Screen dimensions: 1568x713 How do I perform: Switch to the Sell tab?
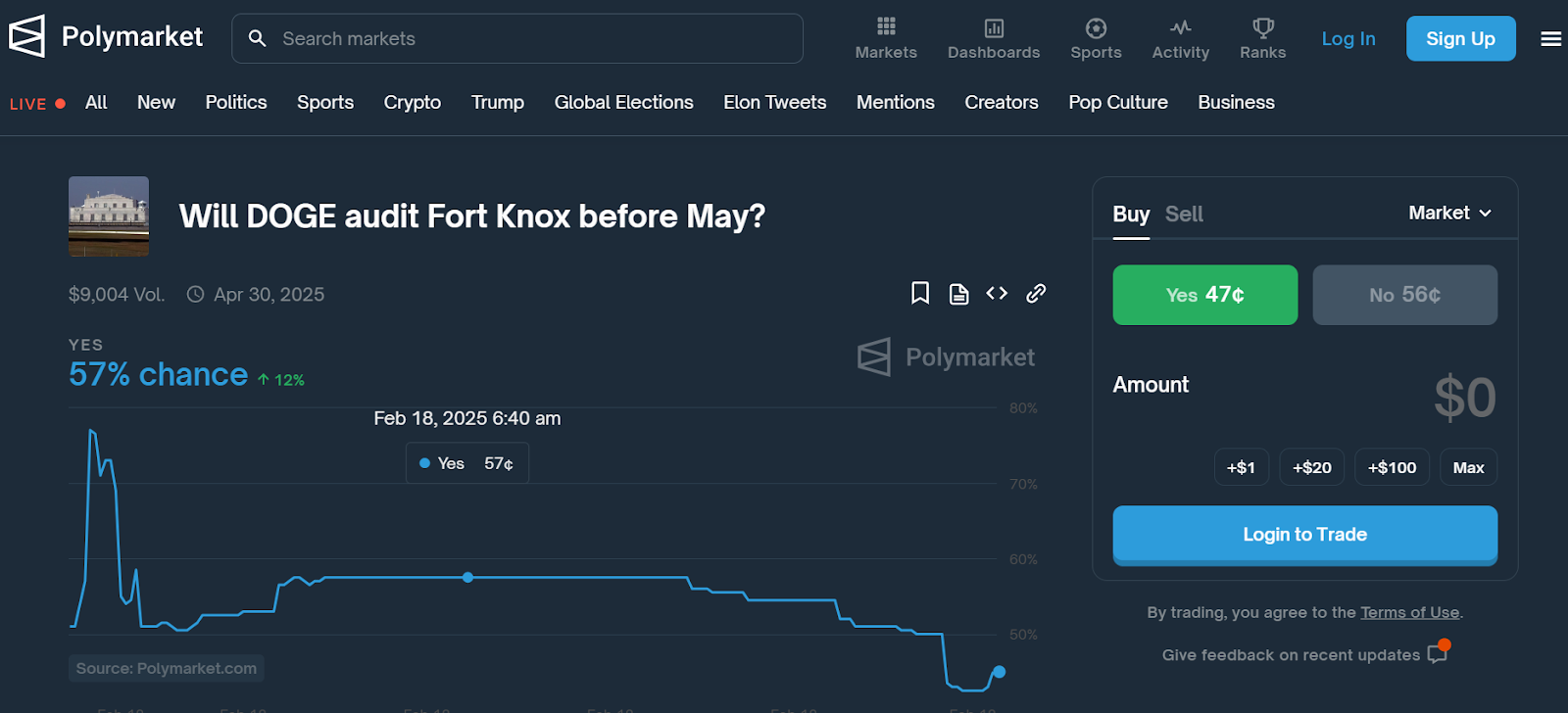pyautogui.click(x=1184, y=214)
